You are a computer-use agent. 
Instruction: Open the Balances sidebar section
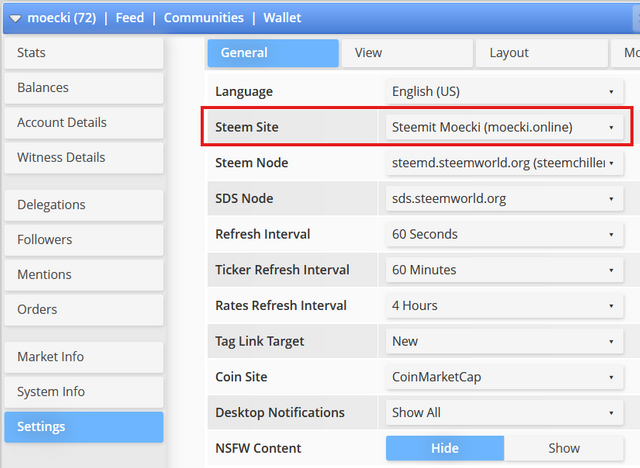84,88
